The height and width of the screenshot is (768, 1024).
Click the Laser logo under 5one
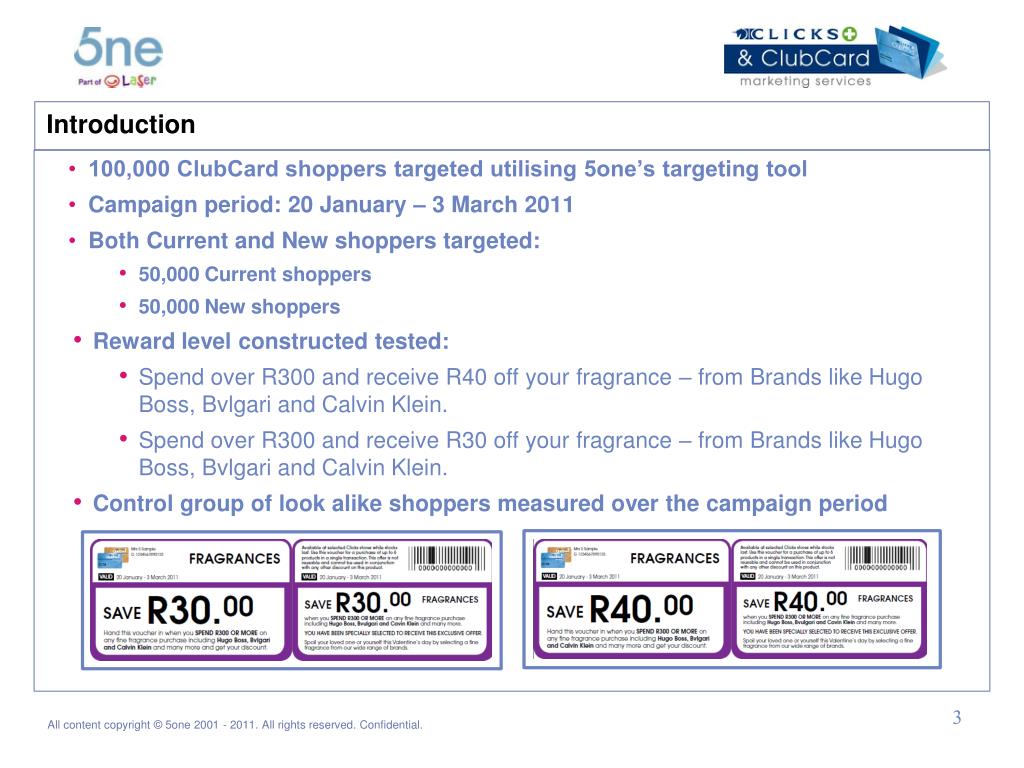[x=118, y=81]
